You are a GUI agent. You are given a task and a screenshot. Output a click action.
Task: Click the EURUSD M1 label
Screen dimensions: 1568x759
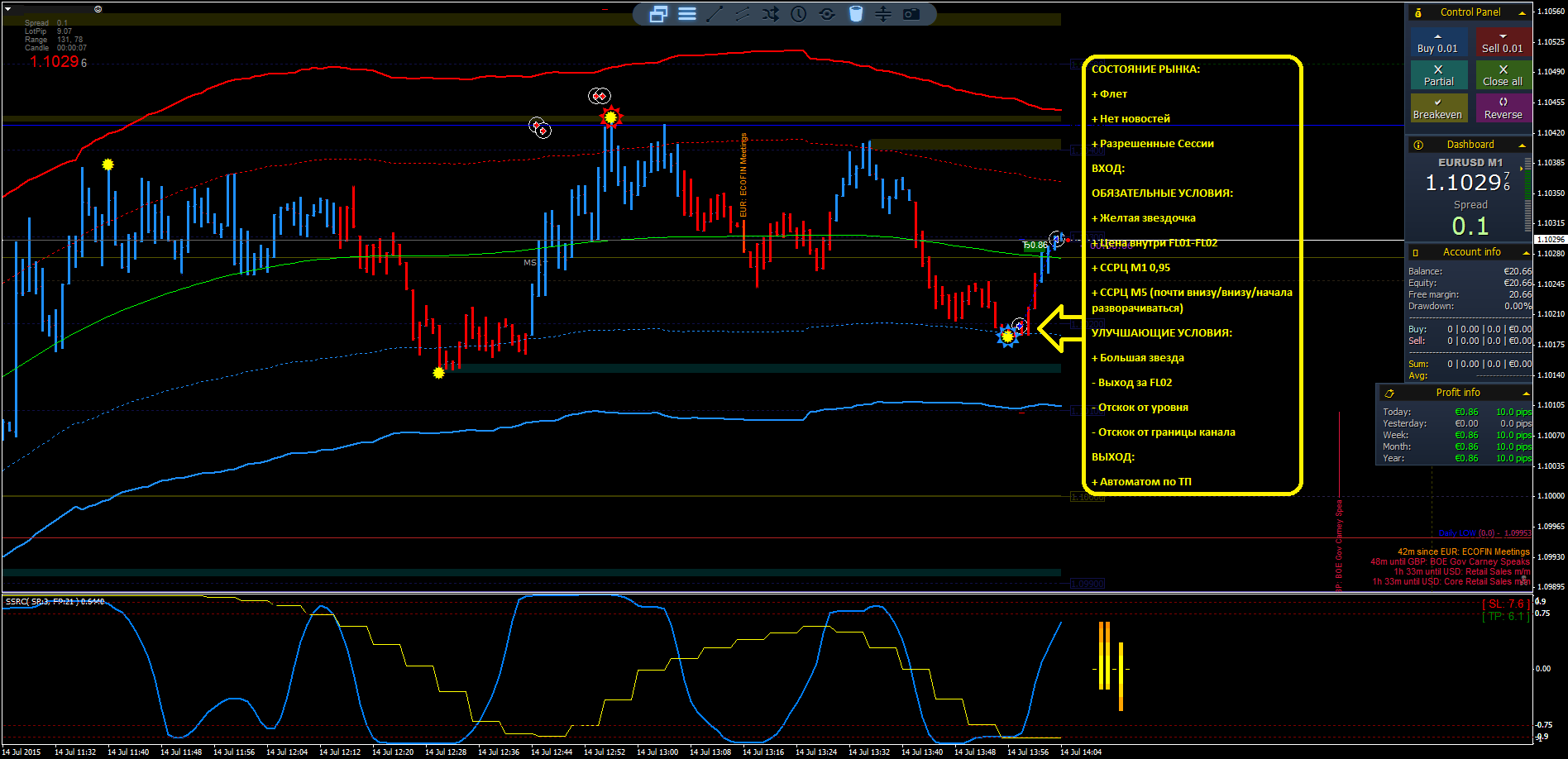(x=1470, y=163)
